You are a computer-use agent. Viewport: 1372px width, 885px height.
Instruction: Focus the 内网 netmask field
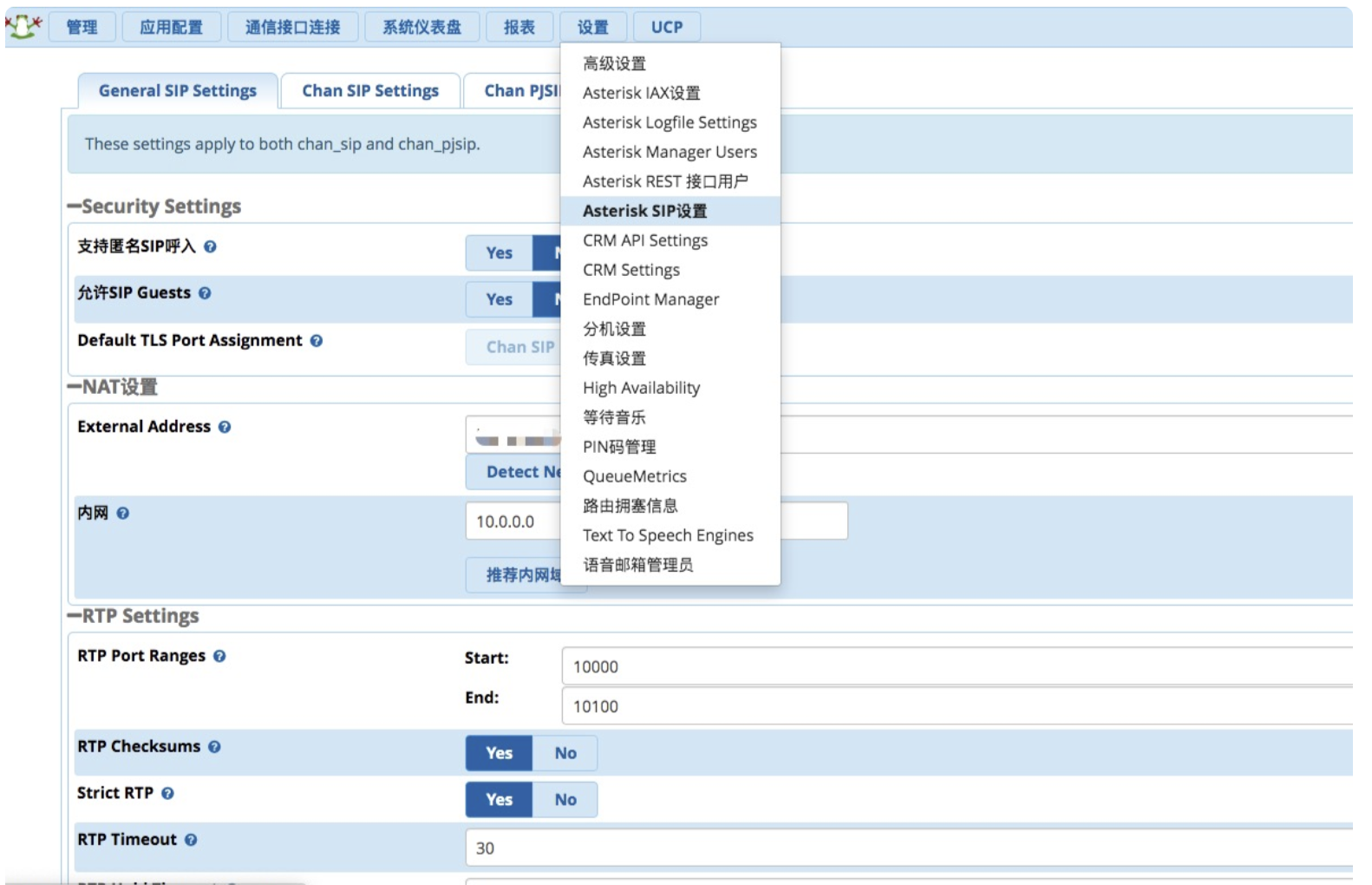click(814, 521)
